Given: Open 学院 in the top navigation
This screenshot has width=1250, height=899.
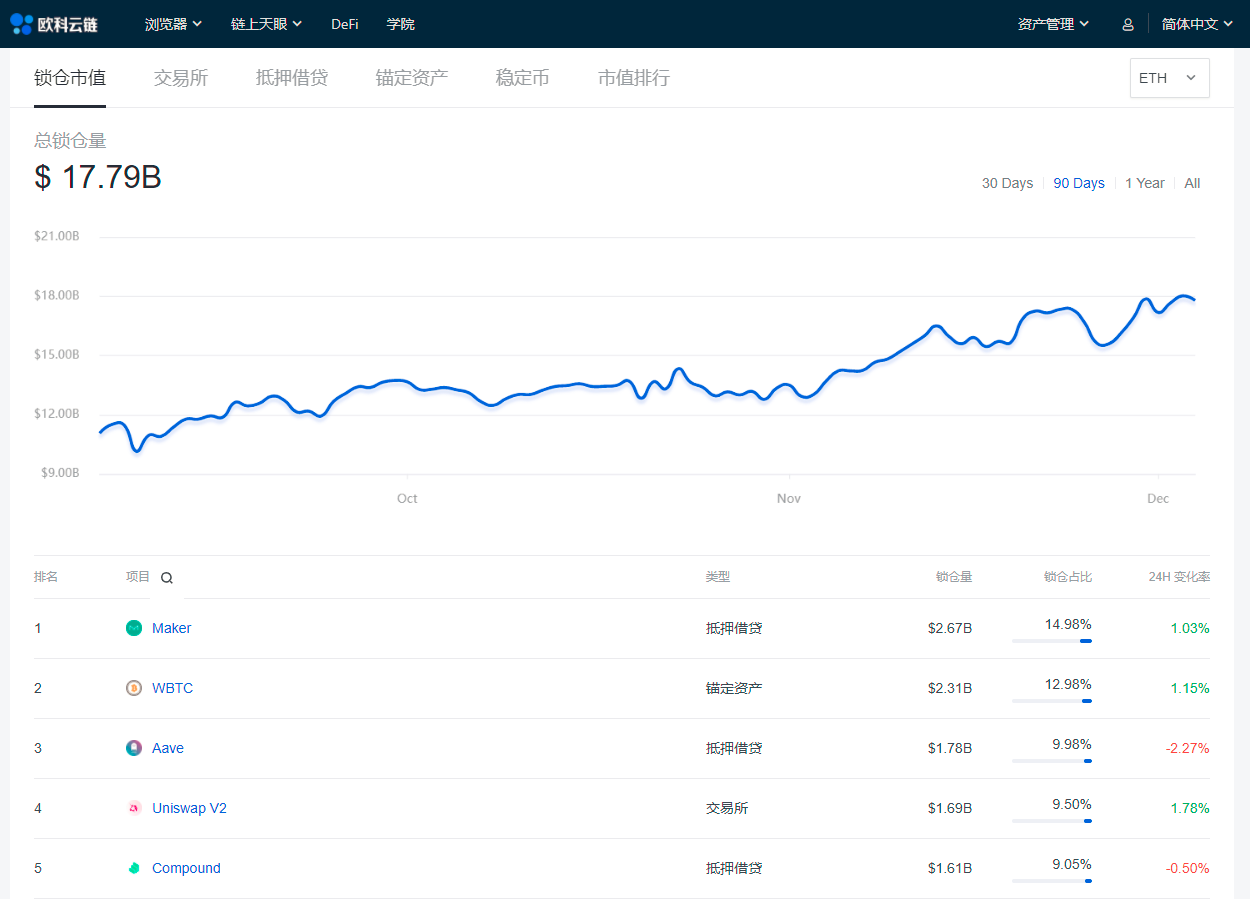Looking at the screenshot, I should click(x=401, y=24).
